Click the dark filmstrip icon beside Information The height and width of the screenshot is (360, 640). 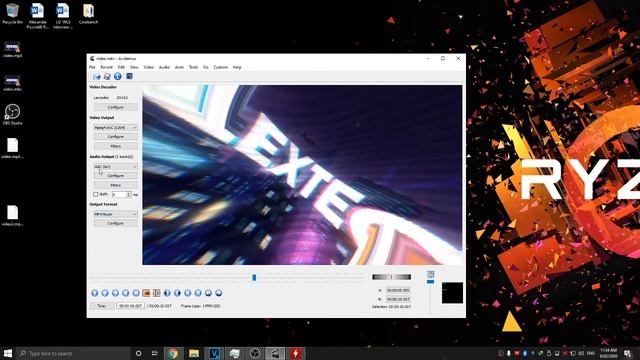click(129, 76)
